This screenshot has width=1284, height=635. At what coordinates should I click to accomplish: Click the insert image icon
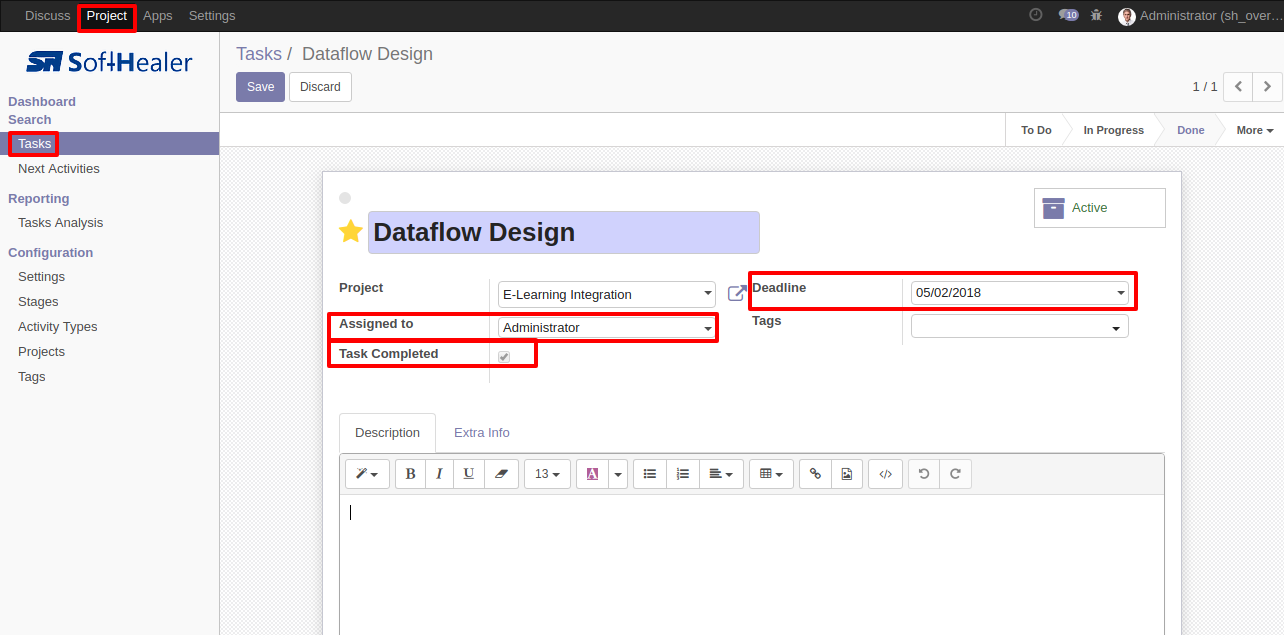(847, 474)
